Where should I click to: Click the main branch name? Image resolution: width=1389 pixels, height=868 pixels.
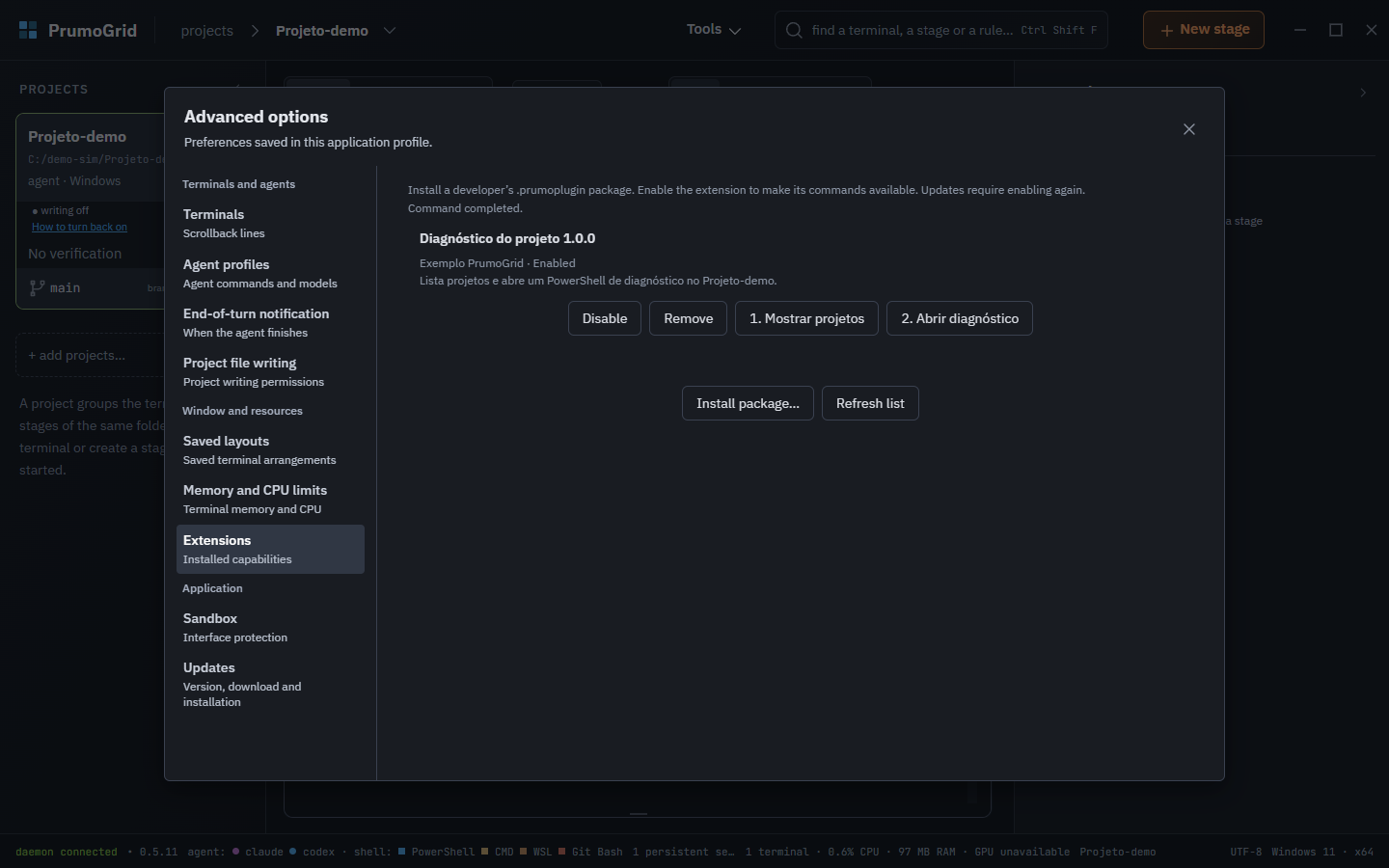coord(65,287)
